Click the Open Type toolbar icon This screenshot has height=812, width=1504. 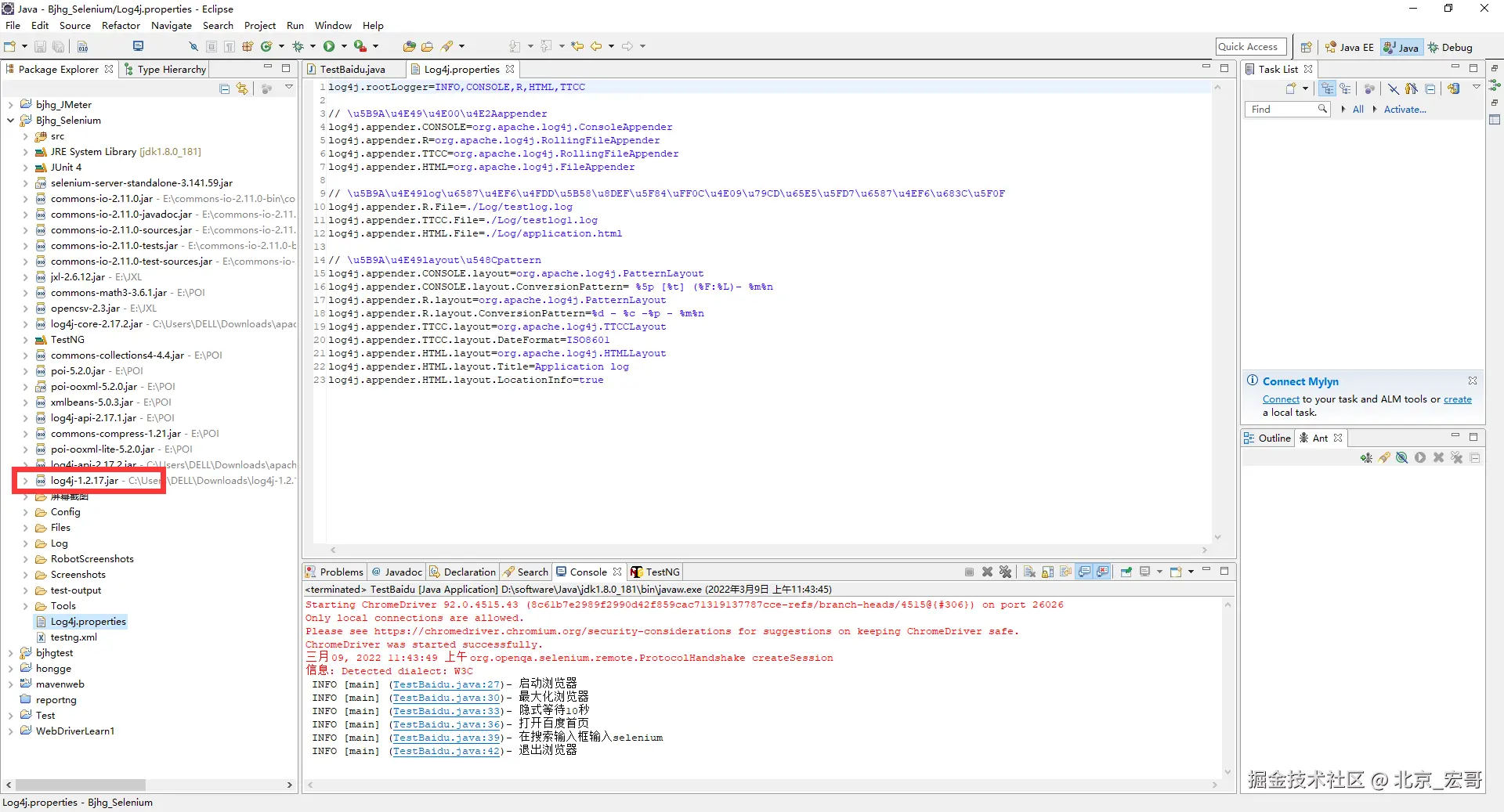click(x=409, y=47)
